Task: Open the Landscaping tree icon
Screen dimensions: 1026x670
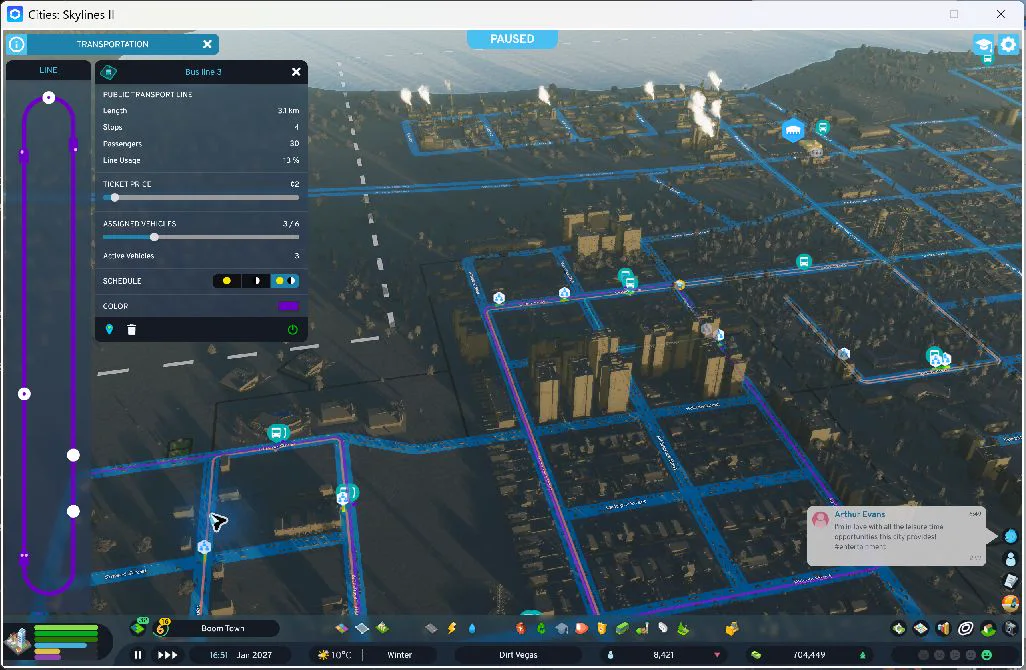Action: coord(683,628)
